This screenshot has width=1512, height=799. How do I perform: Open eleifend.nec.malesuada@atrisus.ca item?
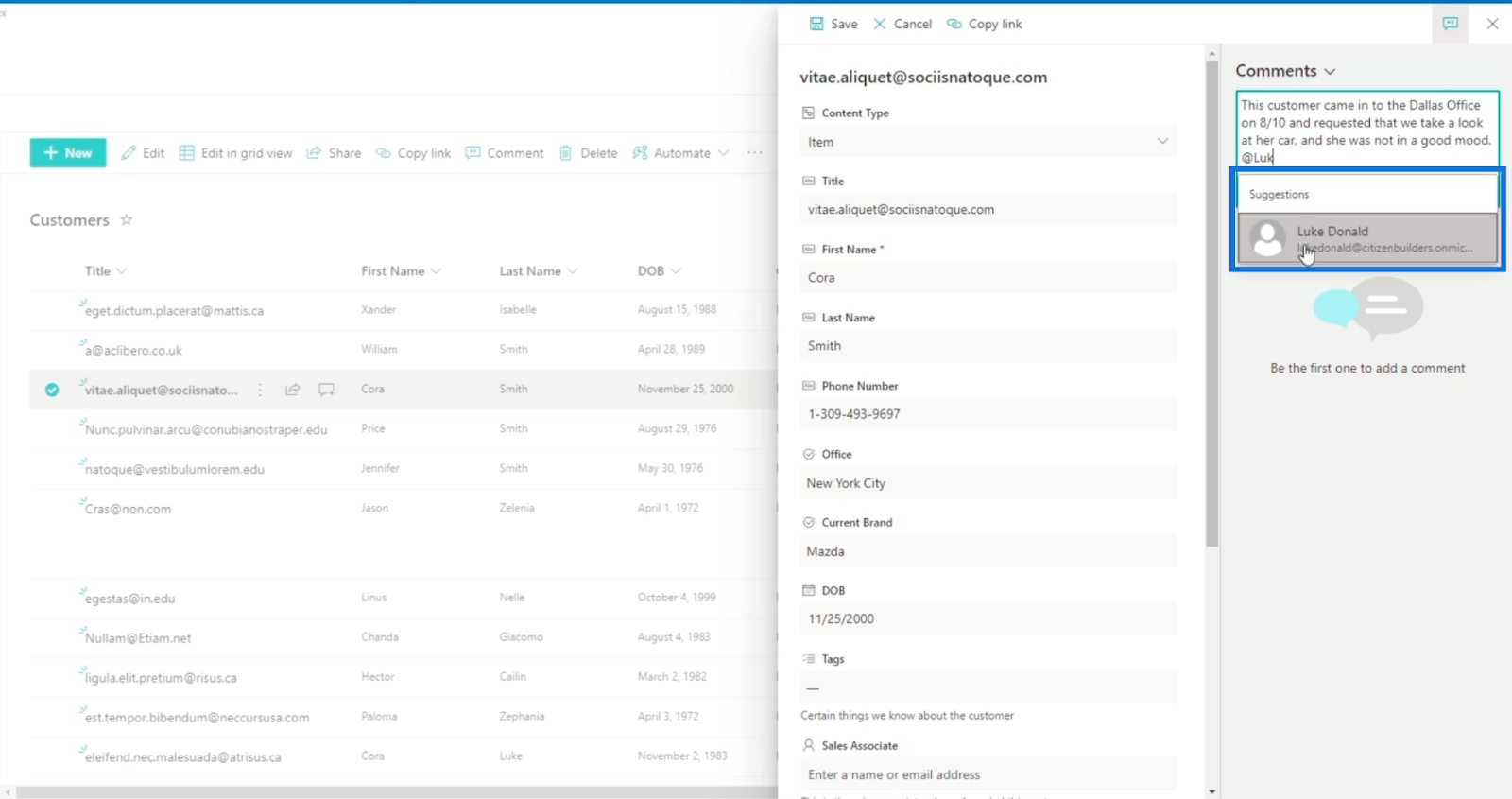182,758
